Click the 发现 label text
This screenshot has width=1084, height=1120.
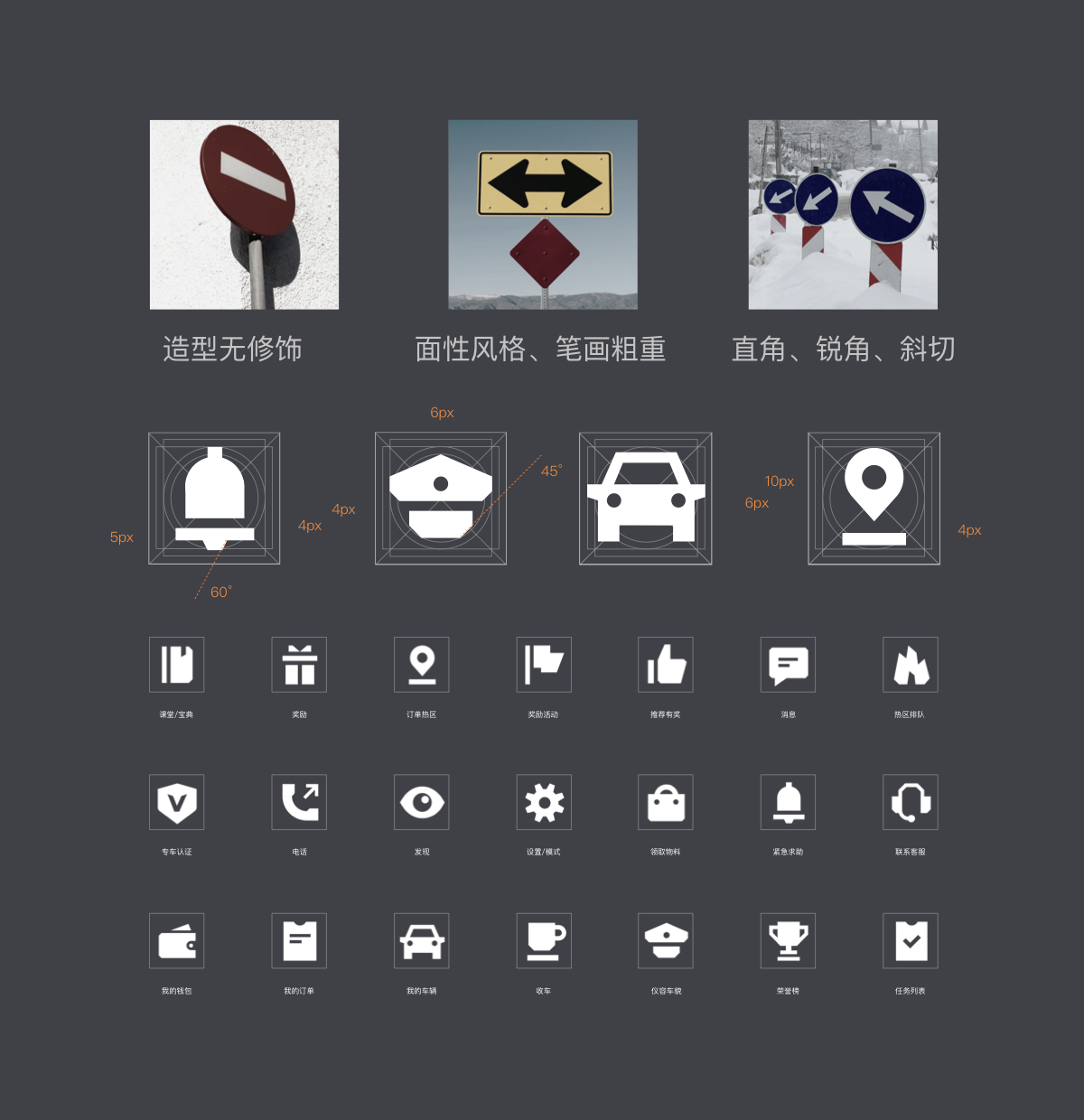coord(422,852)
